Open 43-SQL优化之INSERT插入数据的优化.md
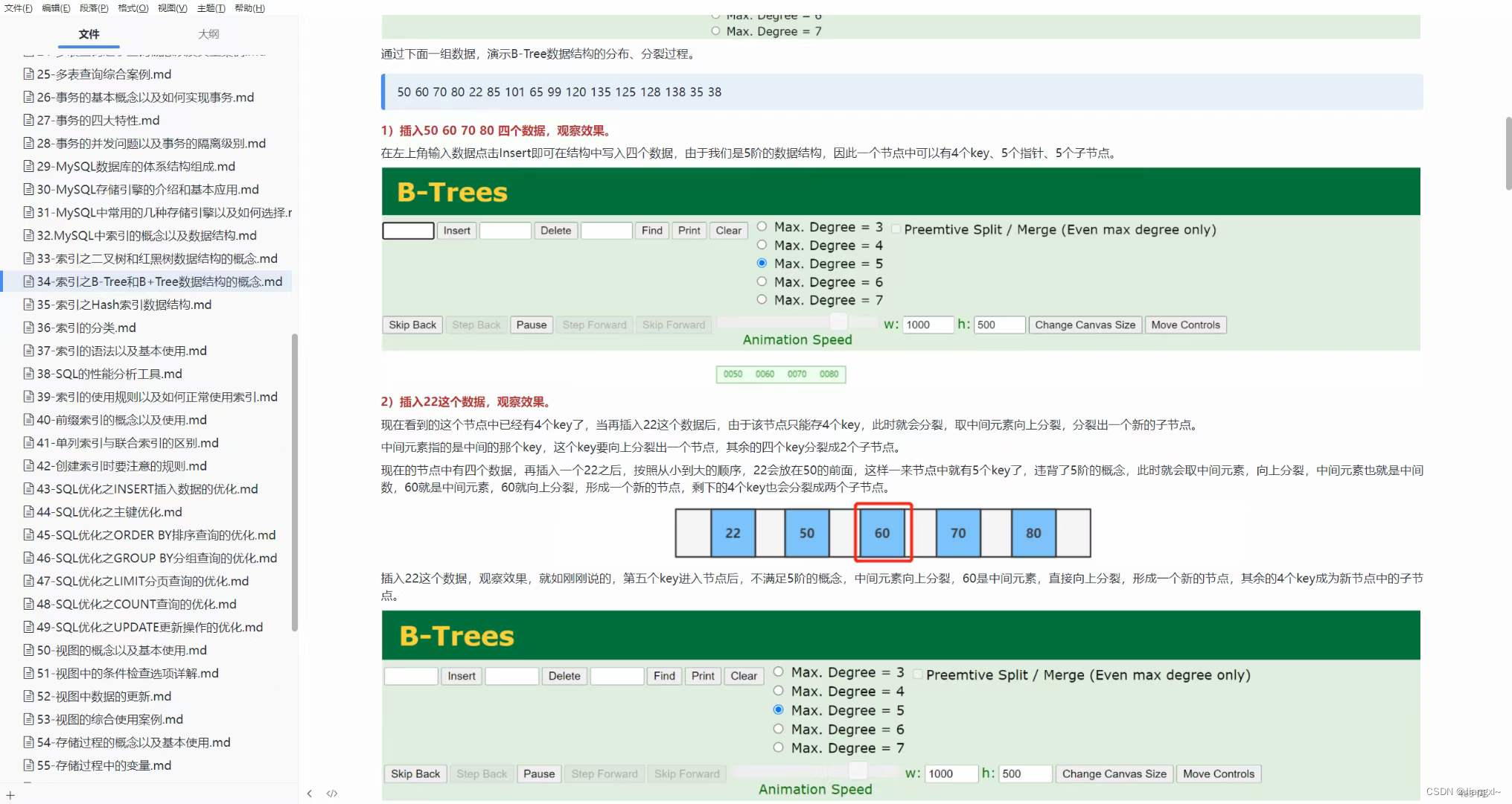Viewport: 1512px width, 804px height. [147, 489]
